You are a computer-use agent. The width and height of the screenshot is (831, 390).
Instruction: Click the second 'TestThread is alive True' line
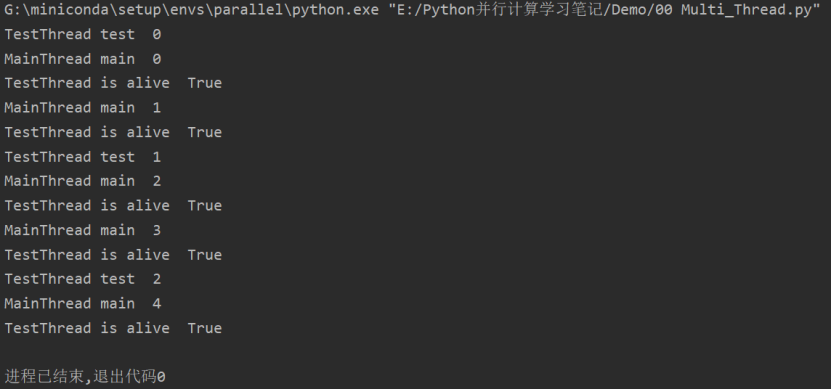(113, 132)
